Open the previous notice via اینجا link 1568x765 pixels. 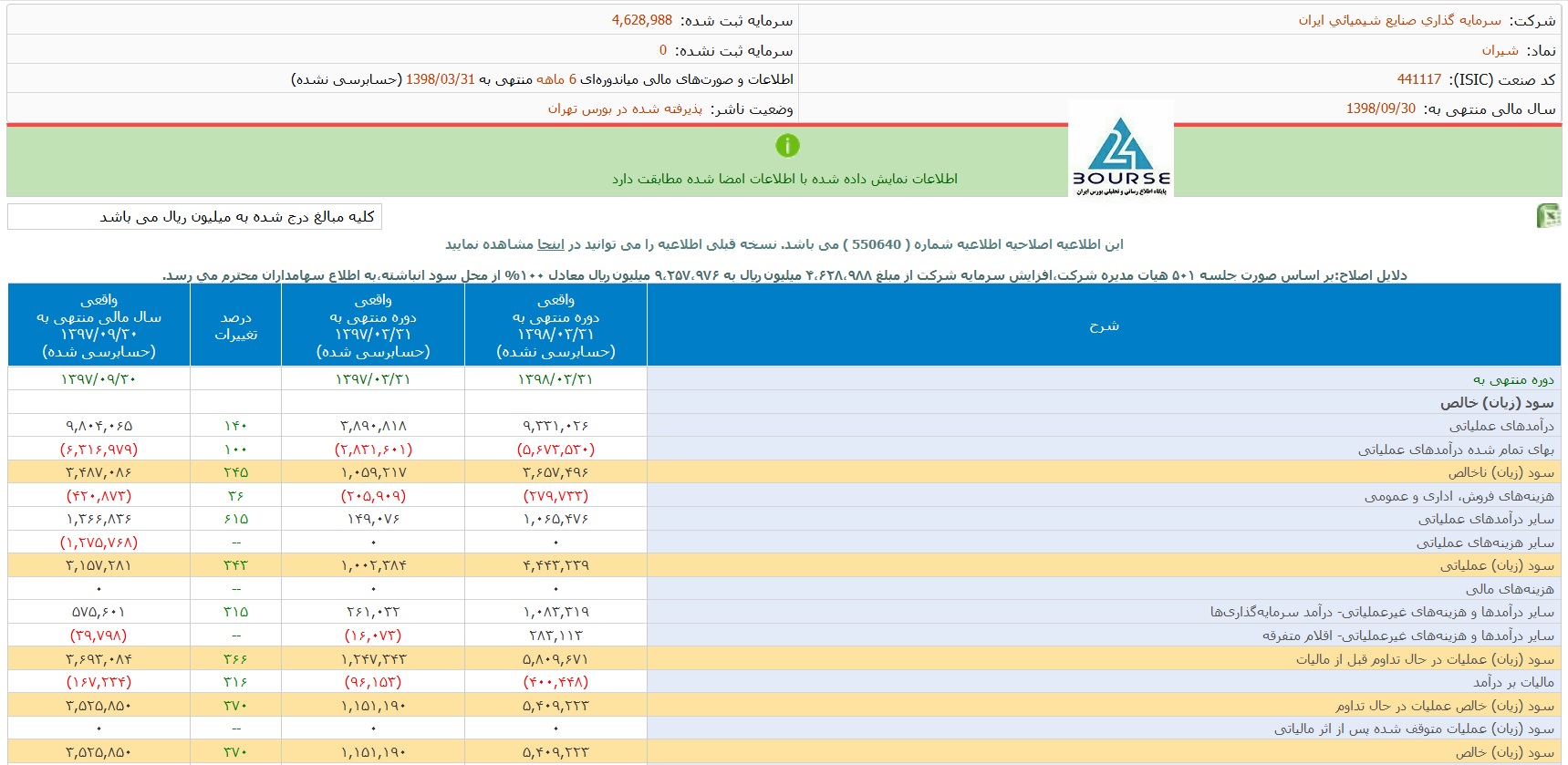click(x=550, y=244)
